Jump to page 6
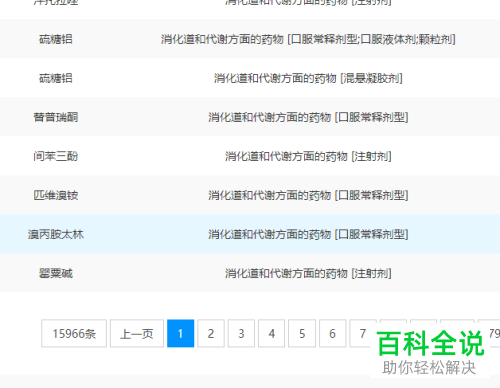This screenshot has width=500, height=388. tap(332, 333)
